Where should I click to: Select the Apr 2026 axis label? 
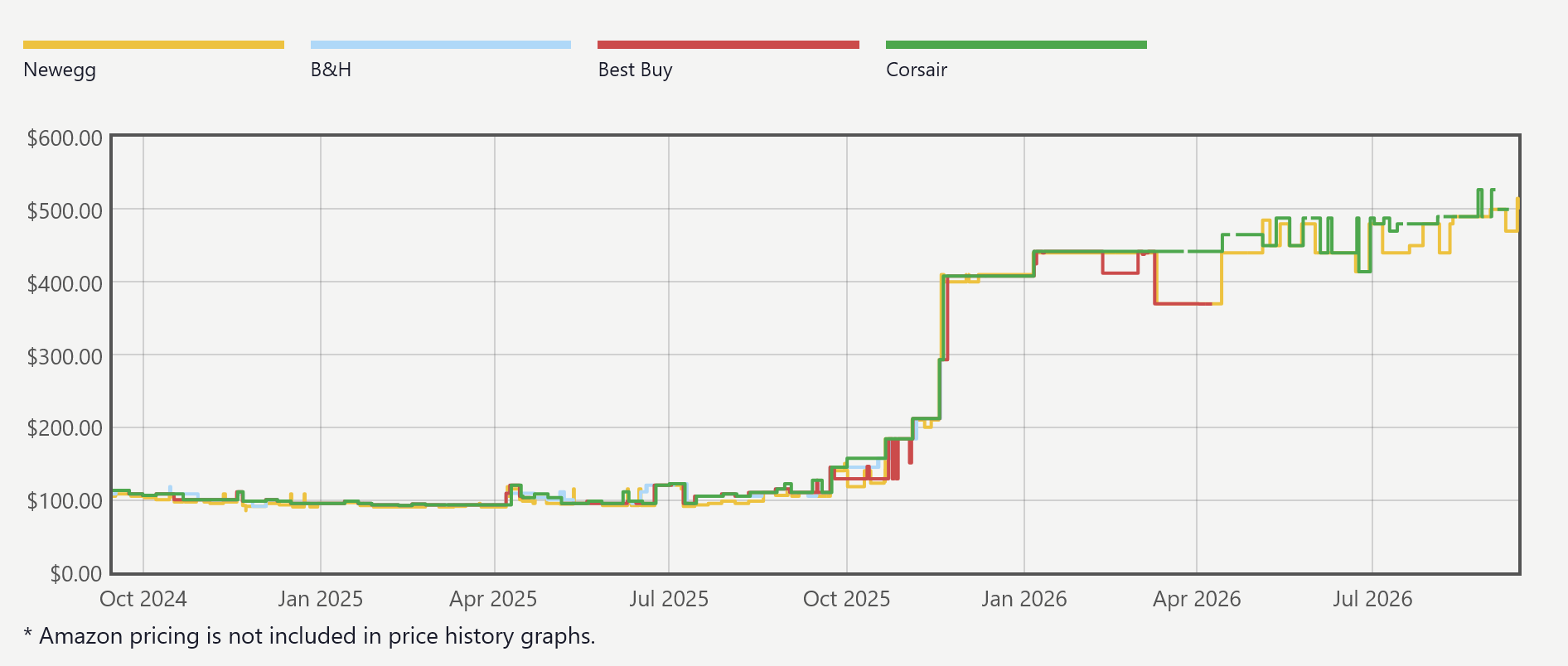coord(1197,599)
